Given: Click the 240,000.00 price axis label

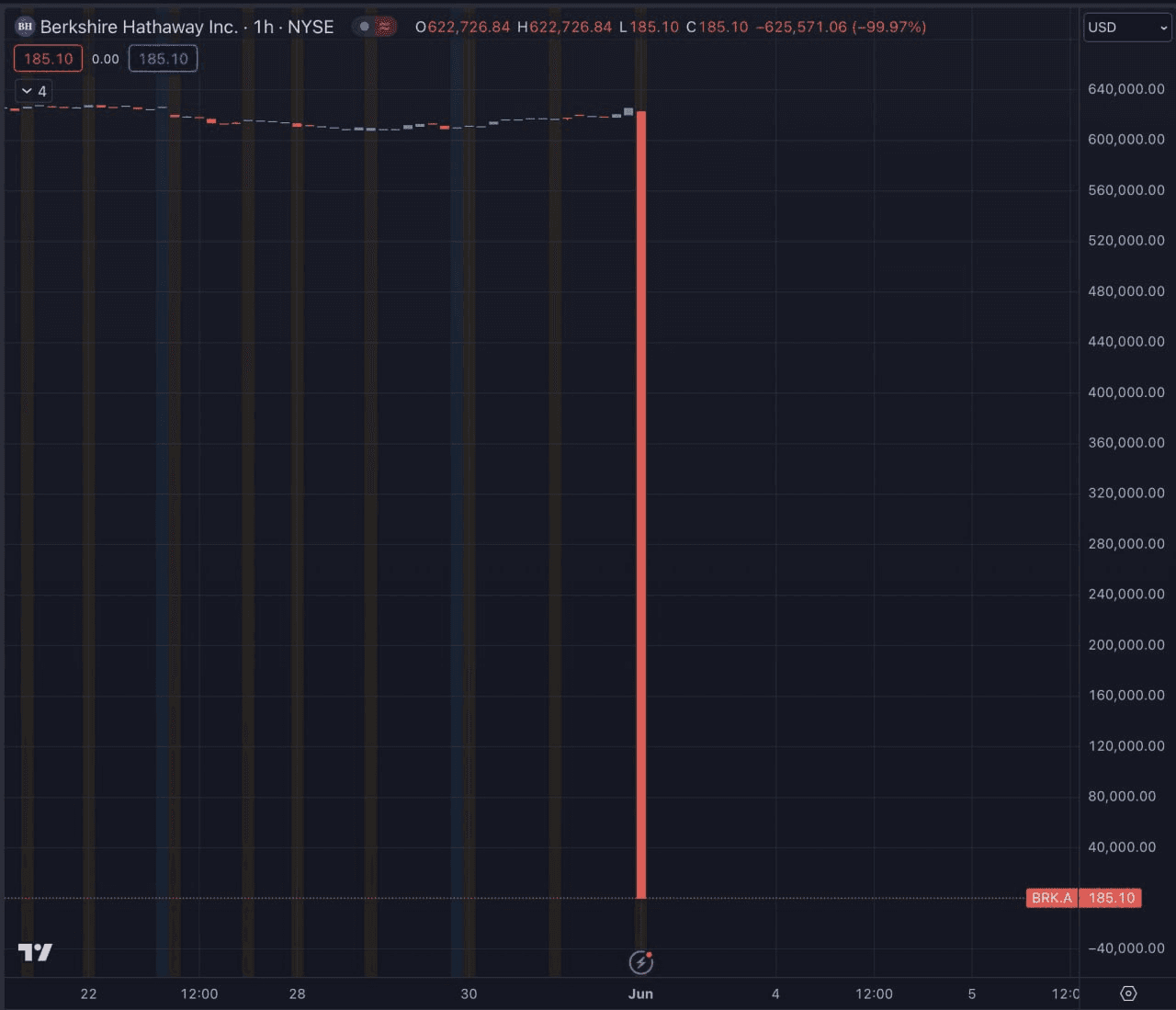Looking at the screenshot, I should [x=1126, y=595].
